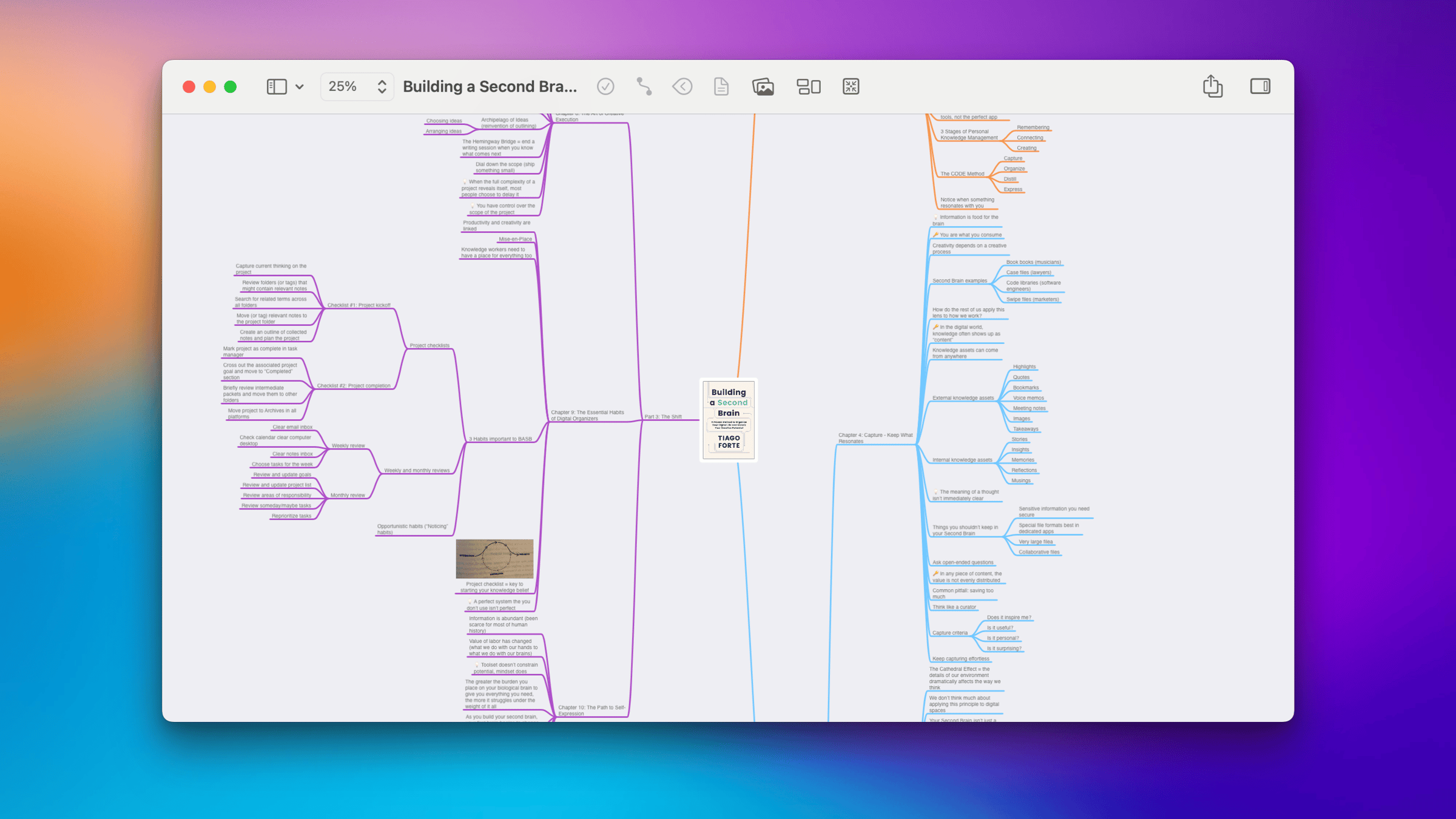
Task: Select the Archipelago of Ideas node
Action: [x=508, y=123]
